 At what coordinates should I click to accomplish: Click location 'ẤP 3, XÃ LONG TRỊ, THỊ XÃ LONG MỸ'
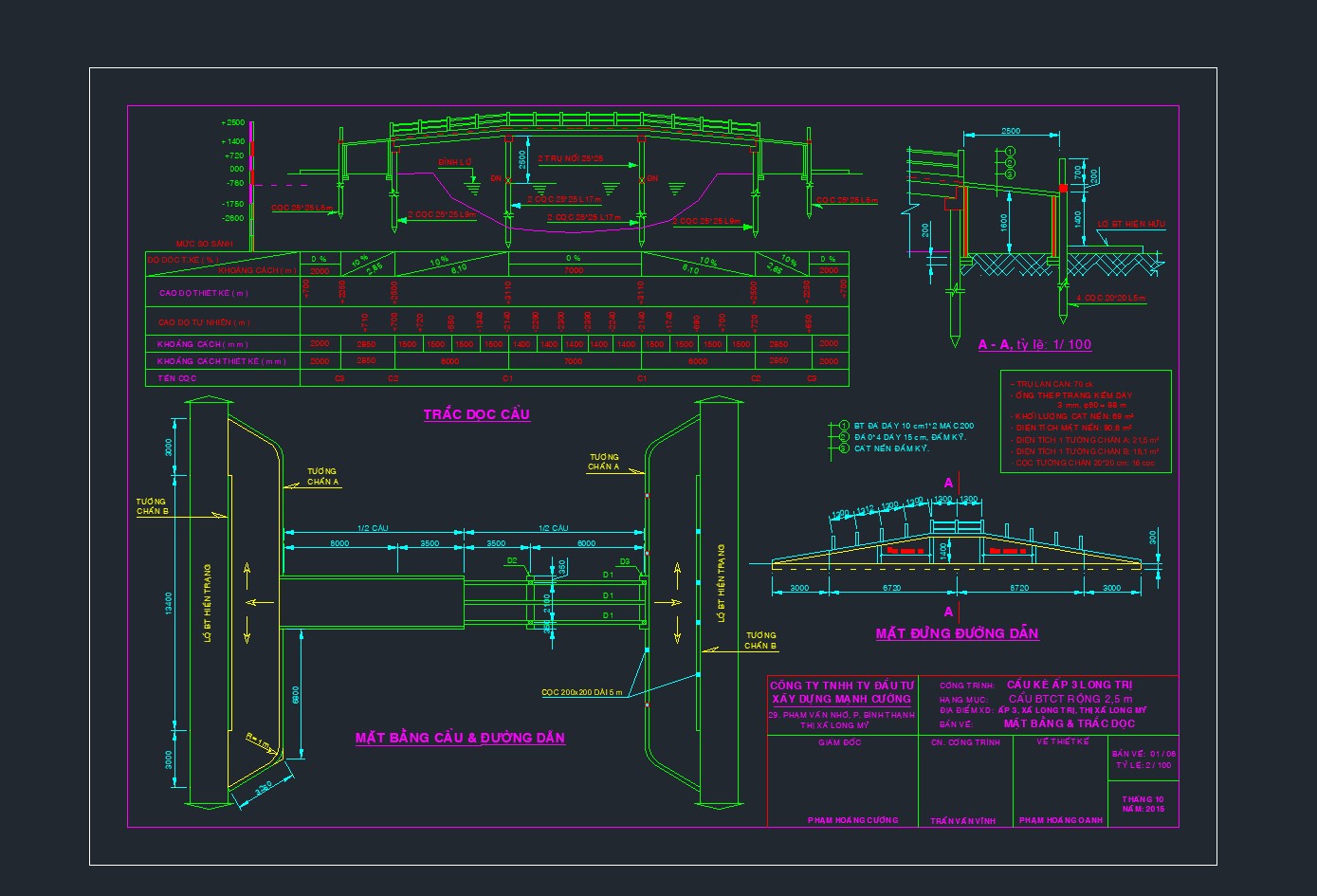pos(1072,710)
